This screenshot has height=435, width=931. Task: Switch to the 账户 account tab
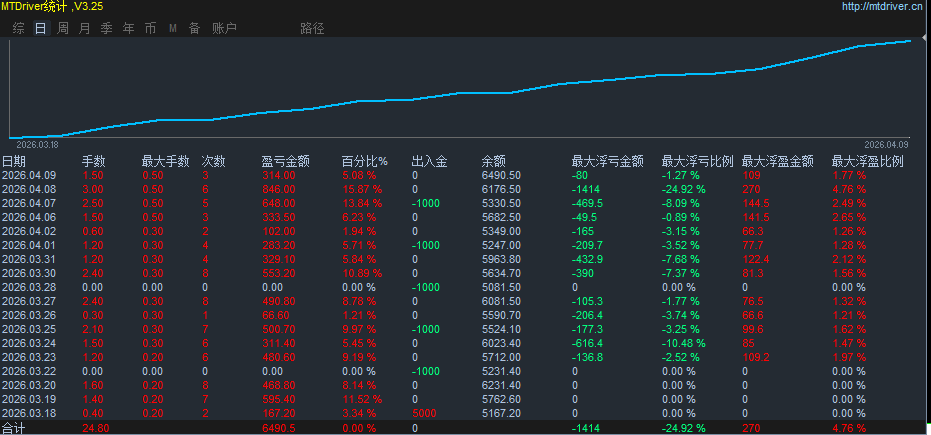224,28
